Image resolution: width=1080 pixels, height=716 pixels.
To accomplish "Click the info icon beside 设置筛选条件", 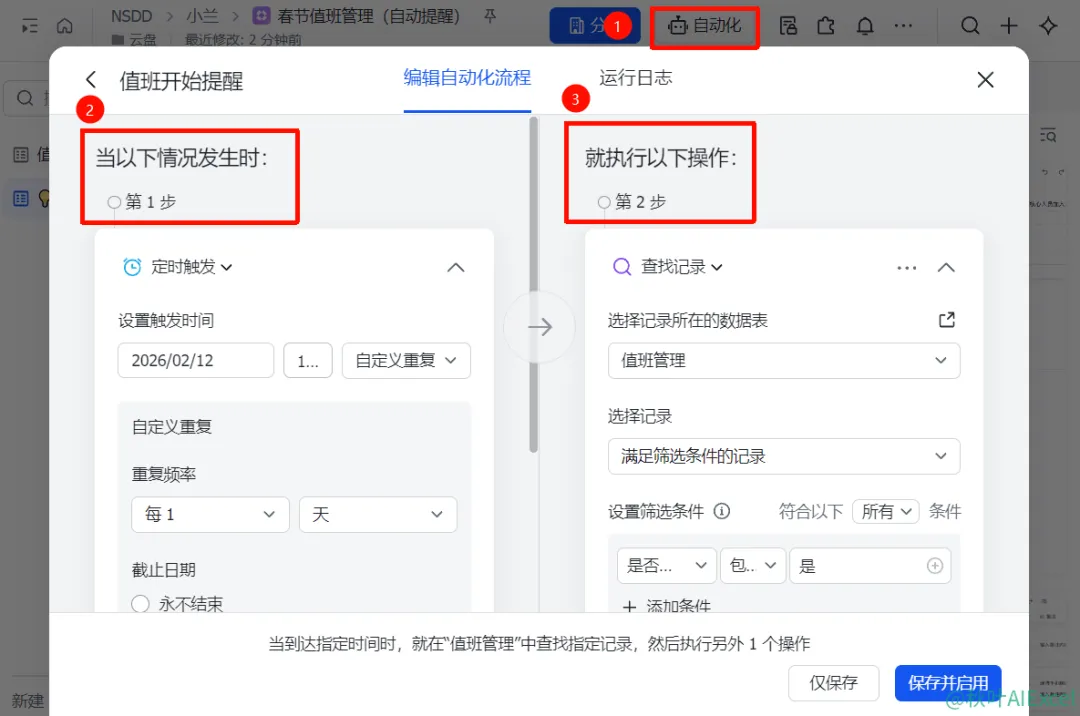I will coord(721,511).
